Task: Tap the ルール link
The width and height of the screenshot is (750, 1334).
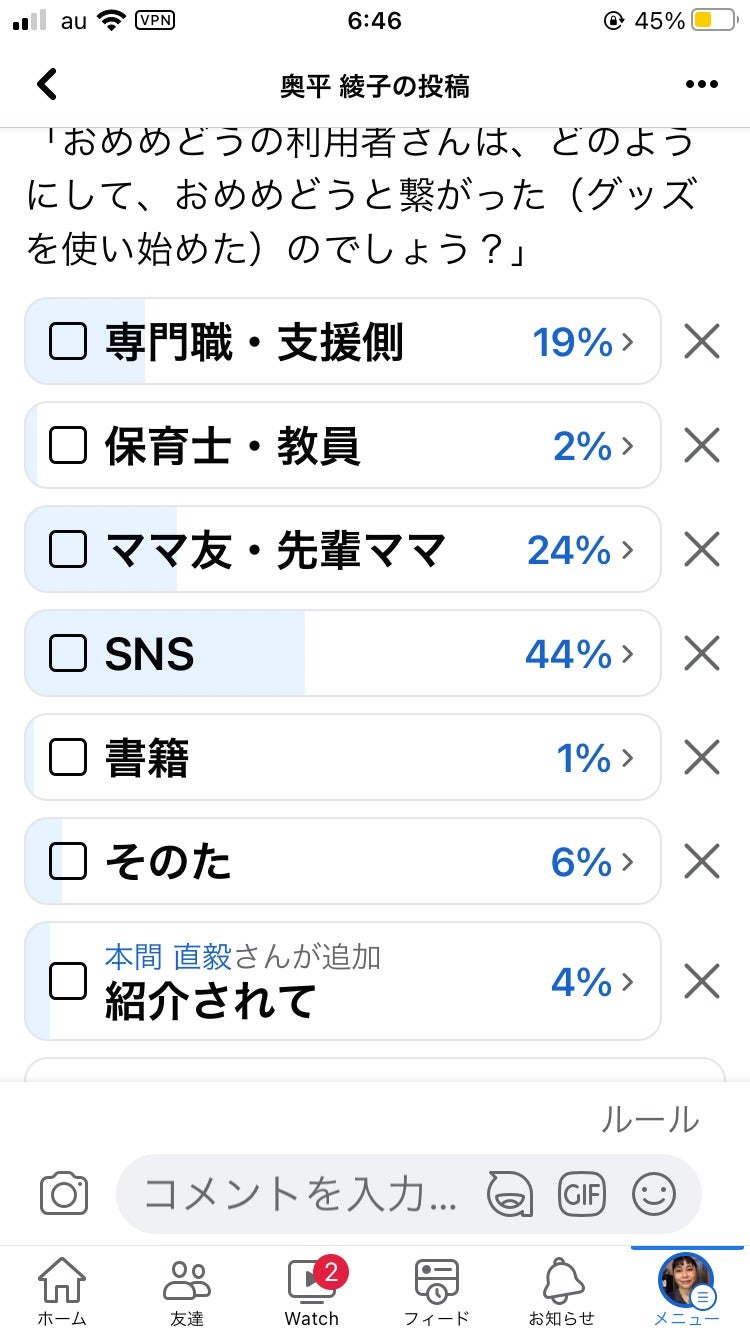Action: [650, 1120]
